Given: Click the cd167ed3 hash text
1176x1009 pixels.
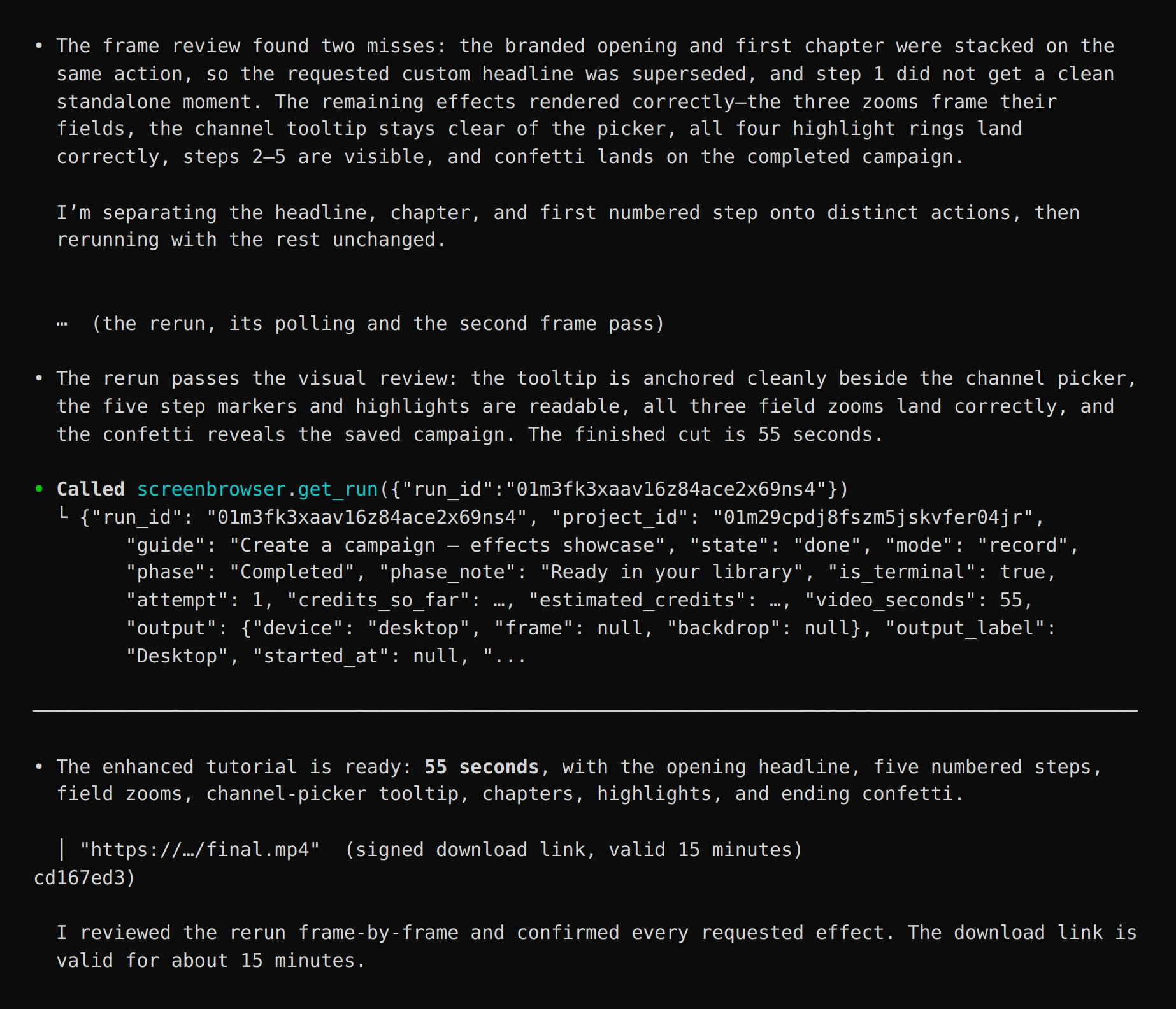Looking at the screenshot, I should 79,877.
